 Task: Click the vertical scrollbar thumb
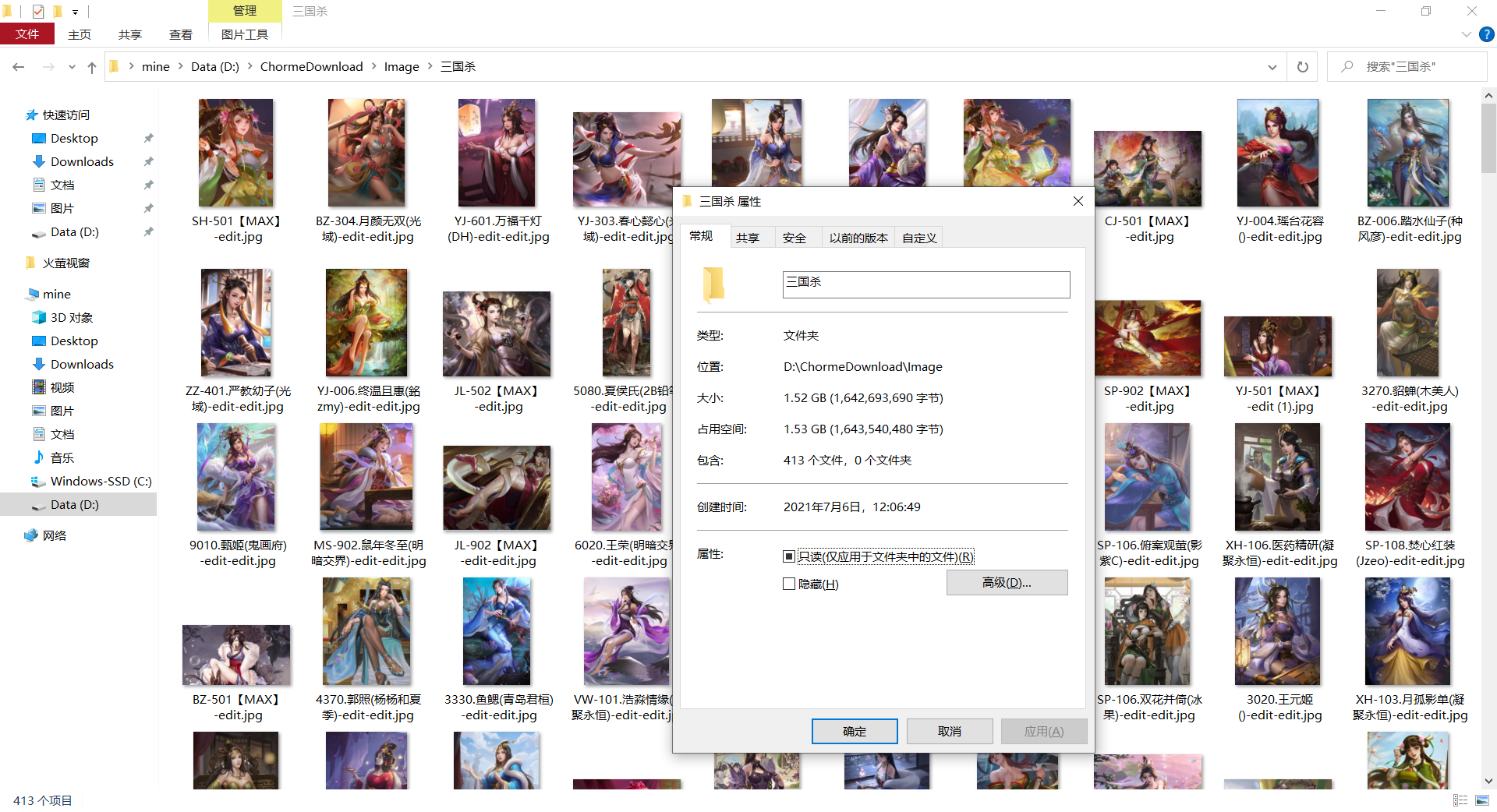(1488, 138)
